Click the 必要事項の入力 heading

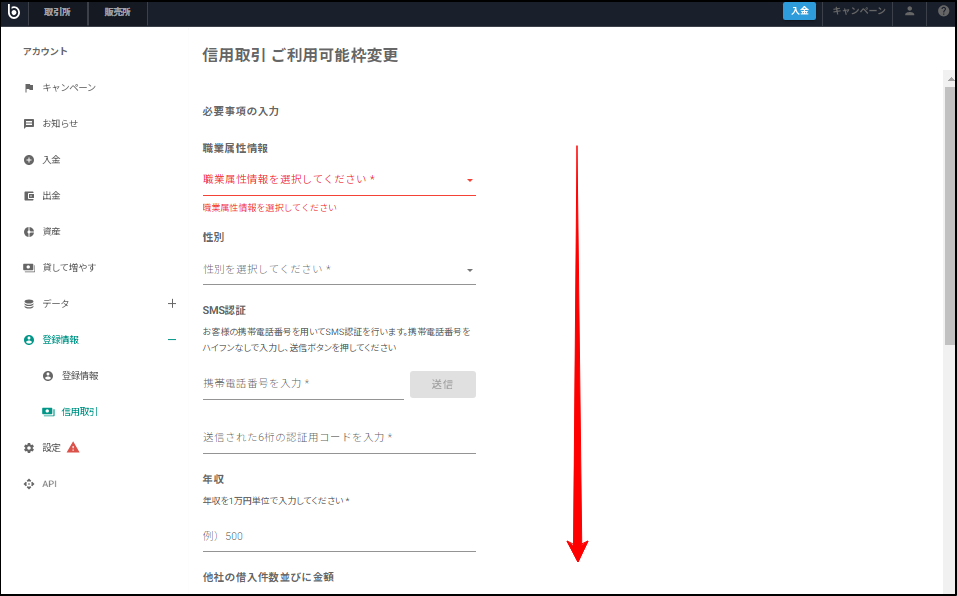coord(240,112)
